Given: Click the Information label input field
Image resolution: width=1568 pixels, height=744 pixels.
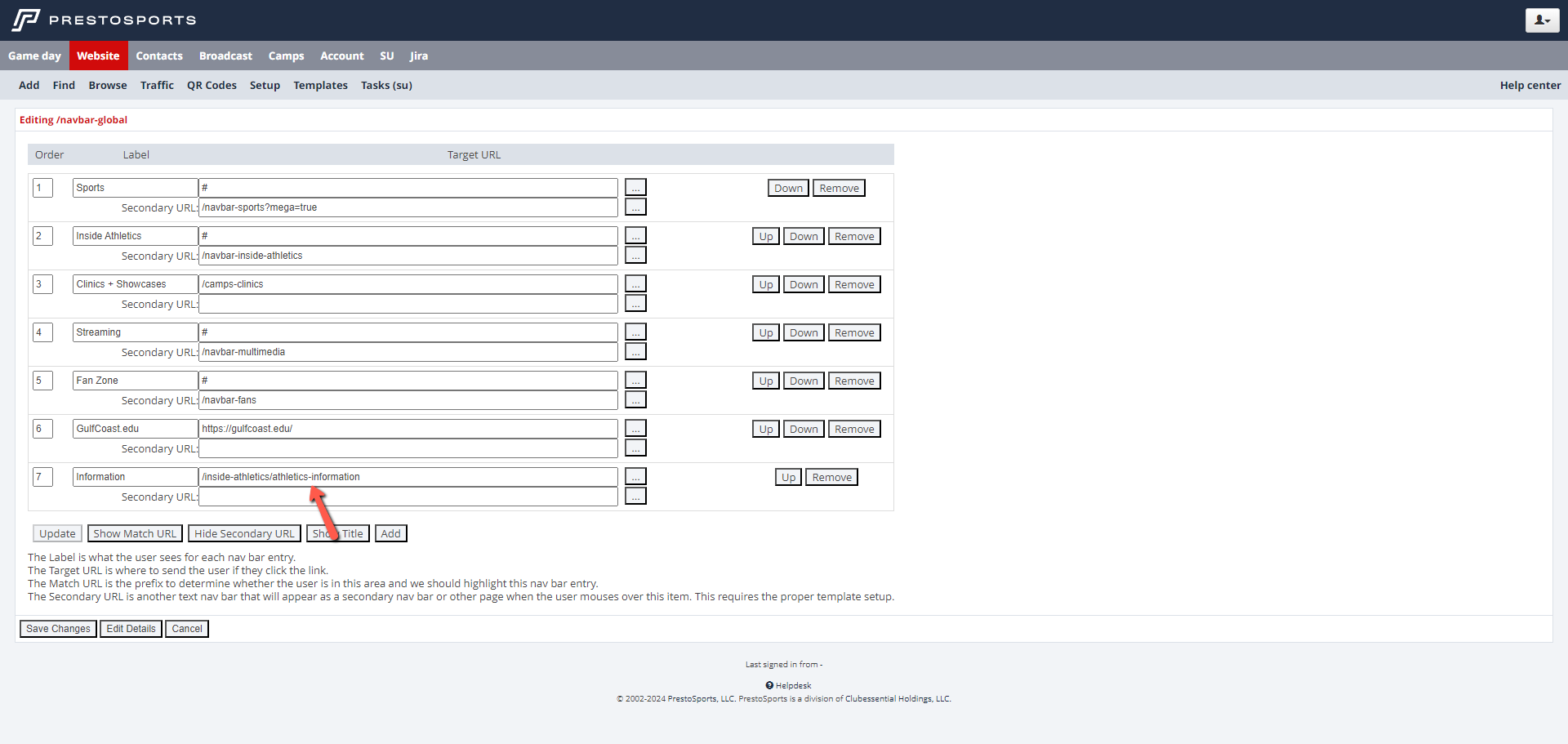Looking at the screenshot, I should [135, 477].
